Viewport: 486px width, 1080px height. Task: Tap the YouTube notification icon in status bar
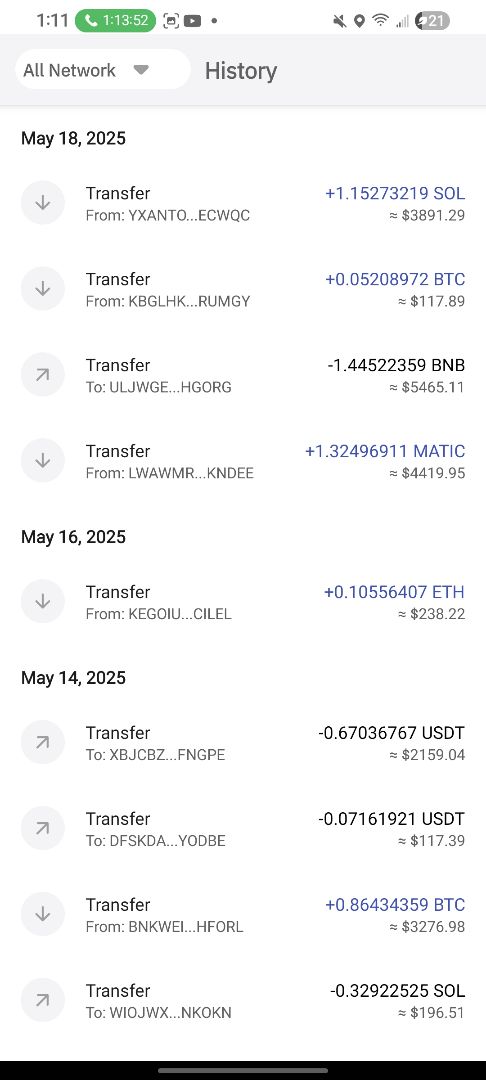pos(193,21)
